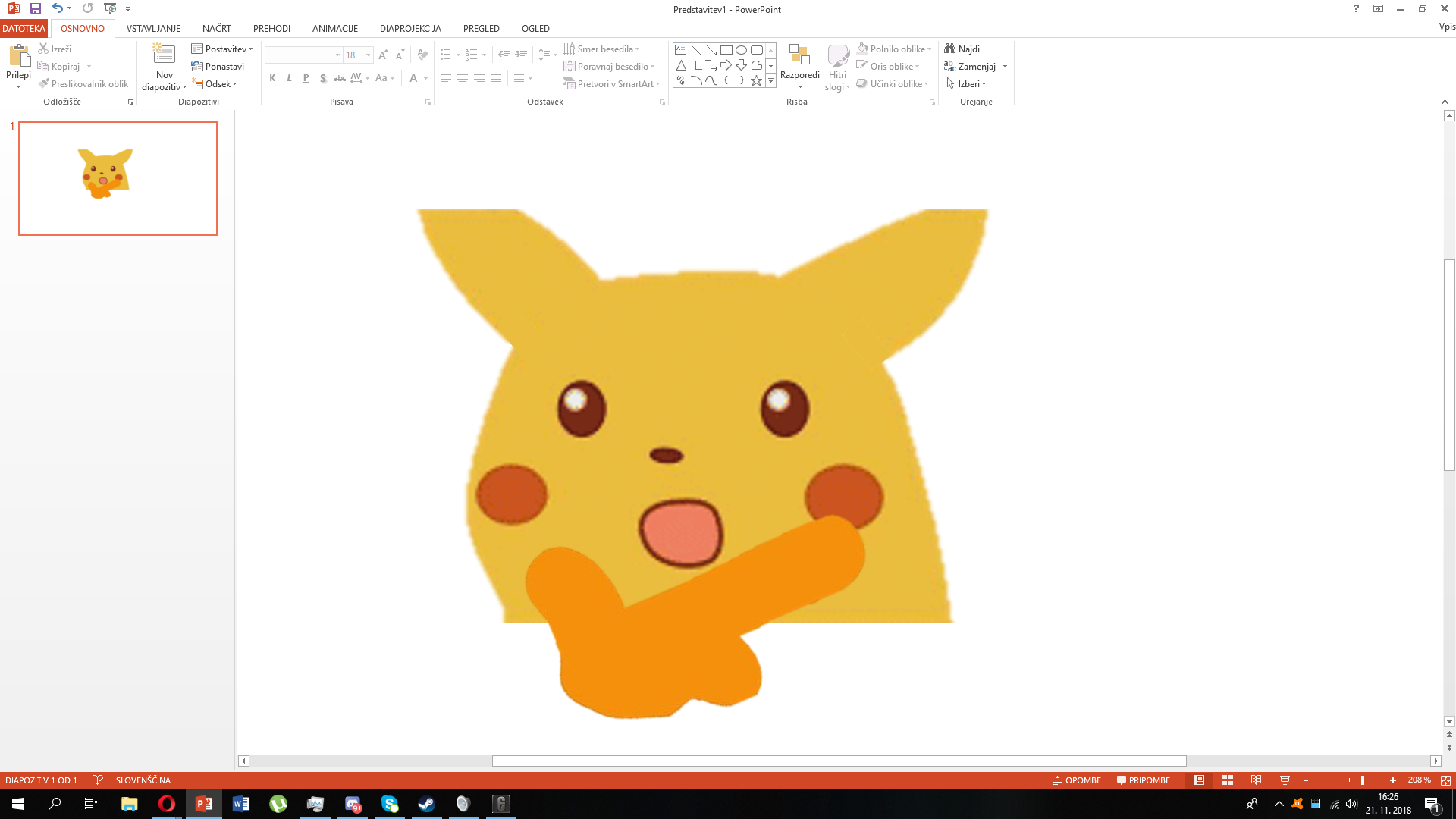
Task: Select the oval shape tool
Action: click(741, 49)
